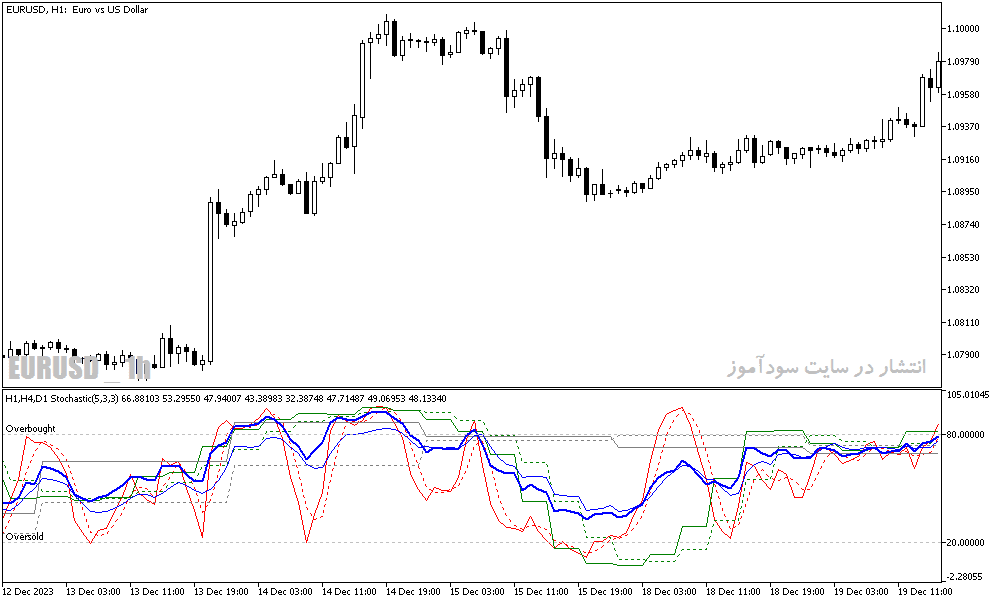This screenshot has width=994, height=603.
Task: Click the Overbought level label
Action: [x=30, y=429]
